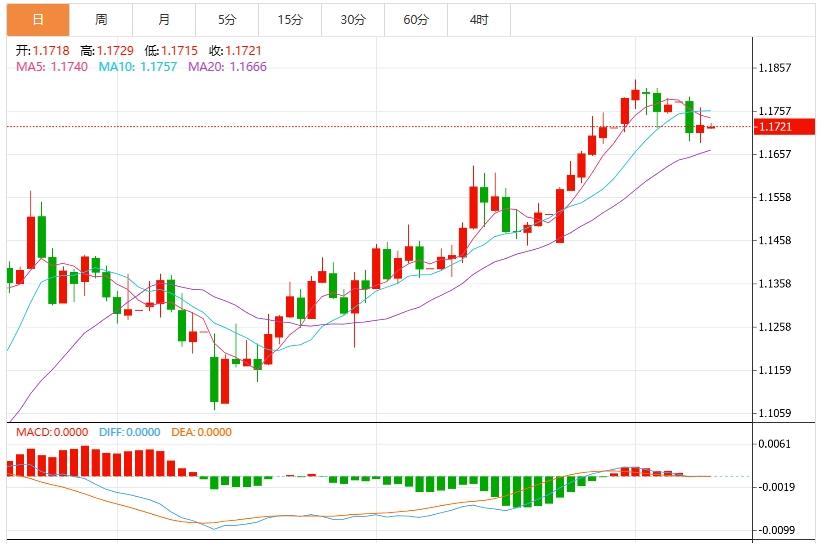
Task: Choose the 30分 chart interval
Action: 352,19
